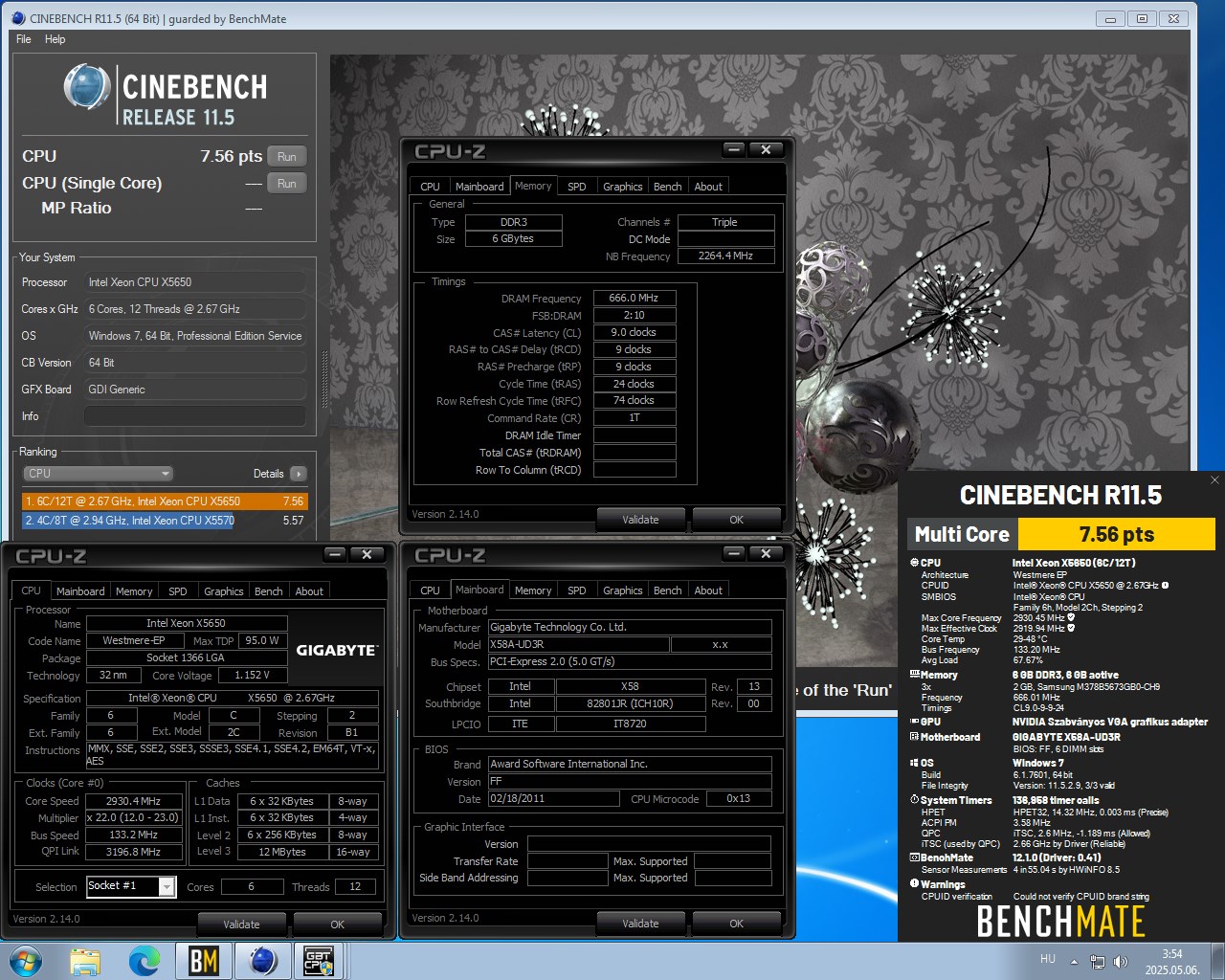Screen dimensions: 1225x980
Task: Click Validate in the Mainboard CPU-Z window
Action: tap(640, 924)
